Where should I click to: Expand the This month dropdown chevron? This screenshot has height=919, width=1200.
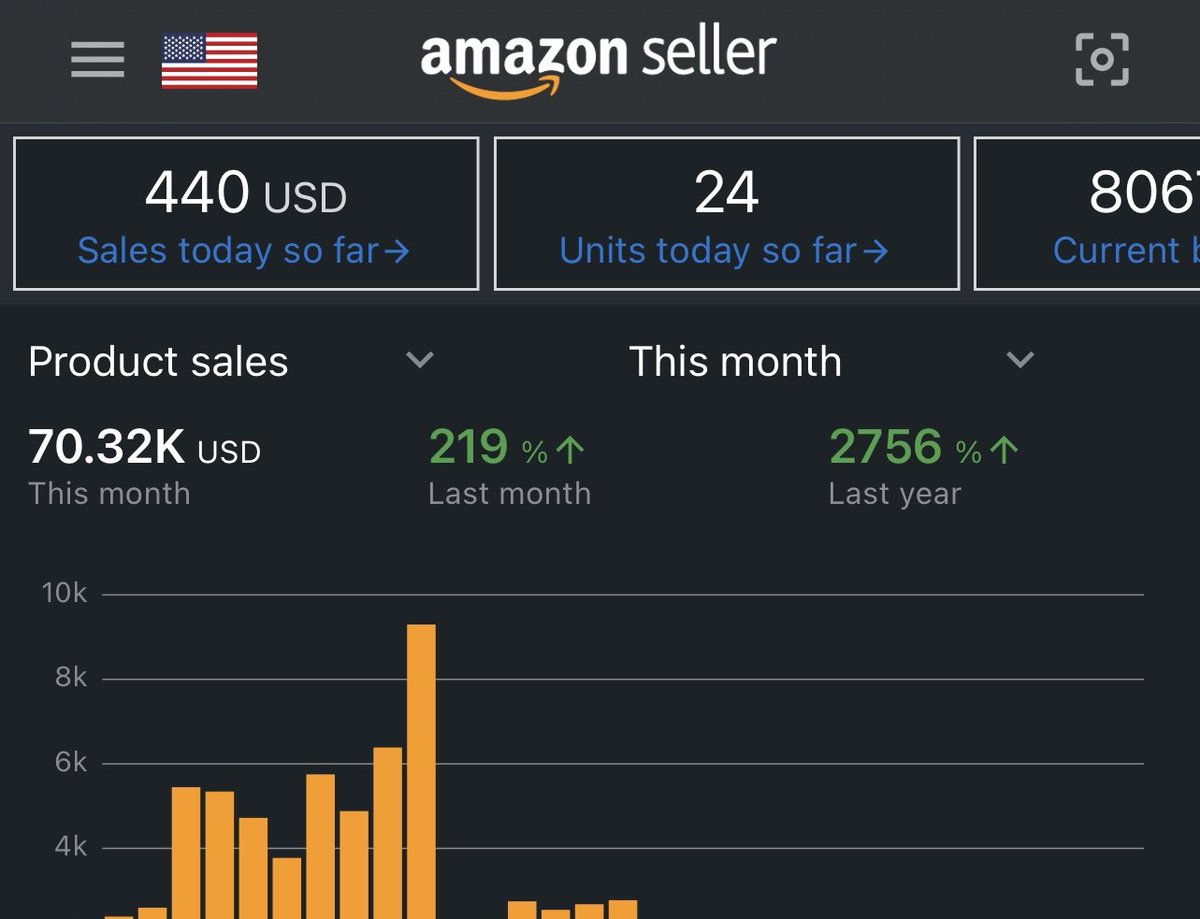[1020, 360]
